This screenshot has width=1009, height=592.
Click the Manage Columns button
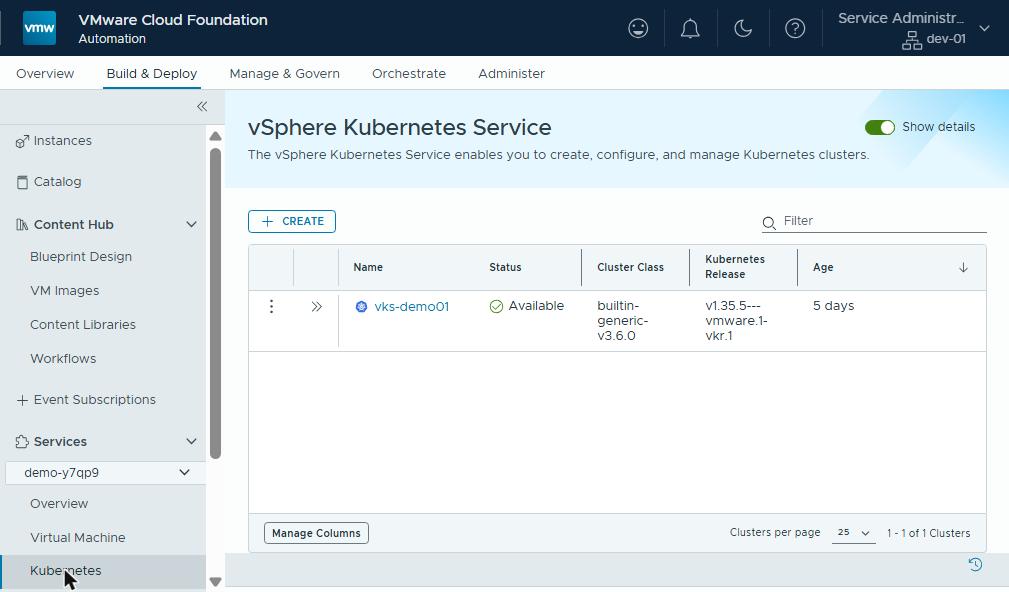pyautogui.click(x=316, y=533)
